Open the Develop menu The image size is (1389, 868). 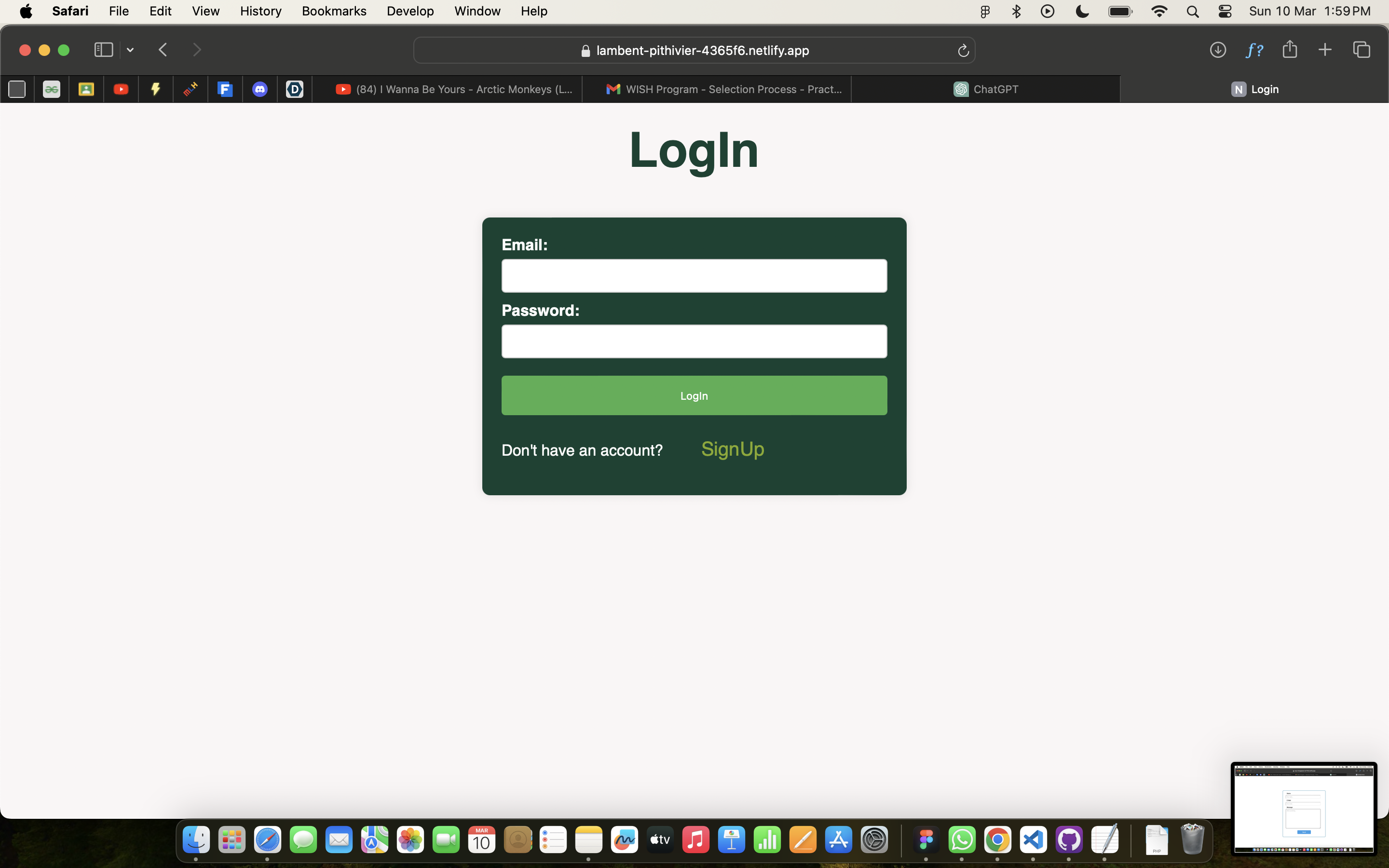[x=410, y=11]
